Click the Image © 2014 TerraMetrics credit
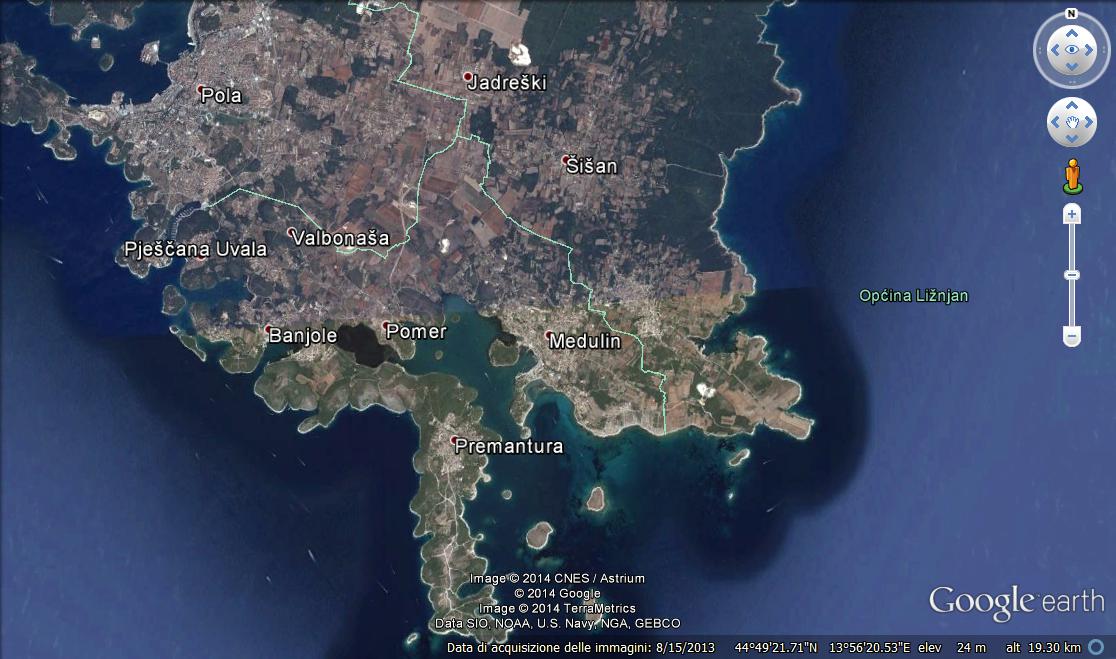 click(x=557, y=608)
